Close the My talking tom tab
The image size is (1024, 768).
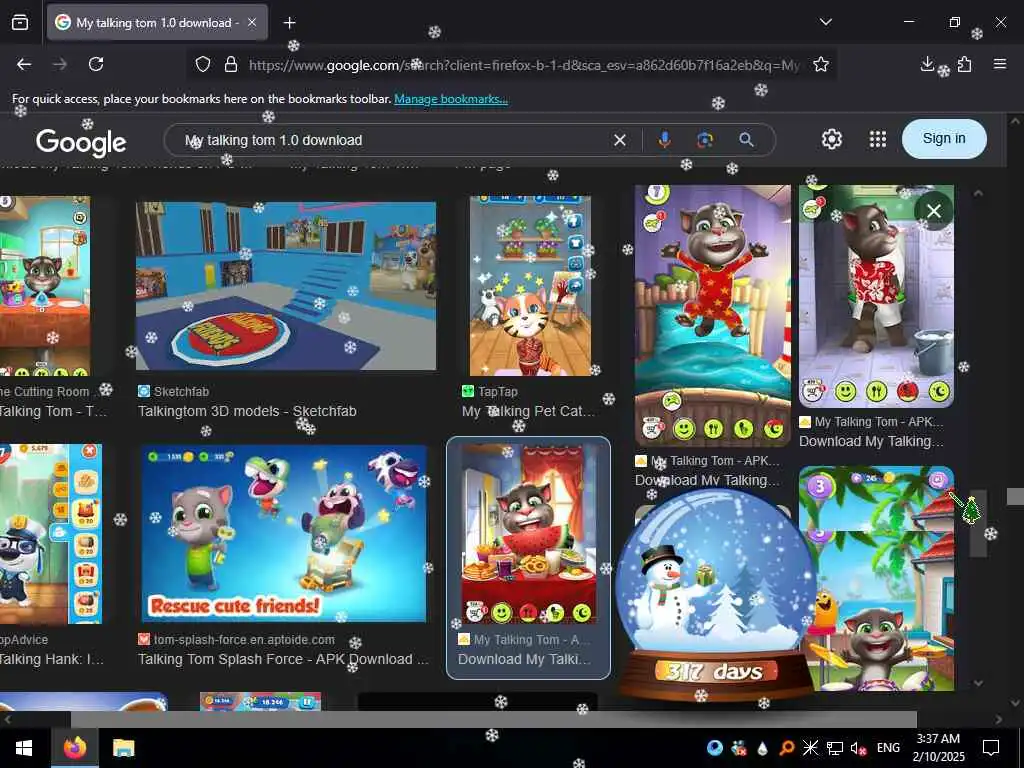(x=252, y=22)
